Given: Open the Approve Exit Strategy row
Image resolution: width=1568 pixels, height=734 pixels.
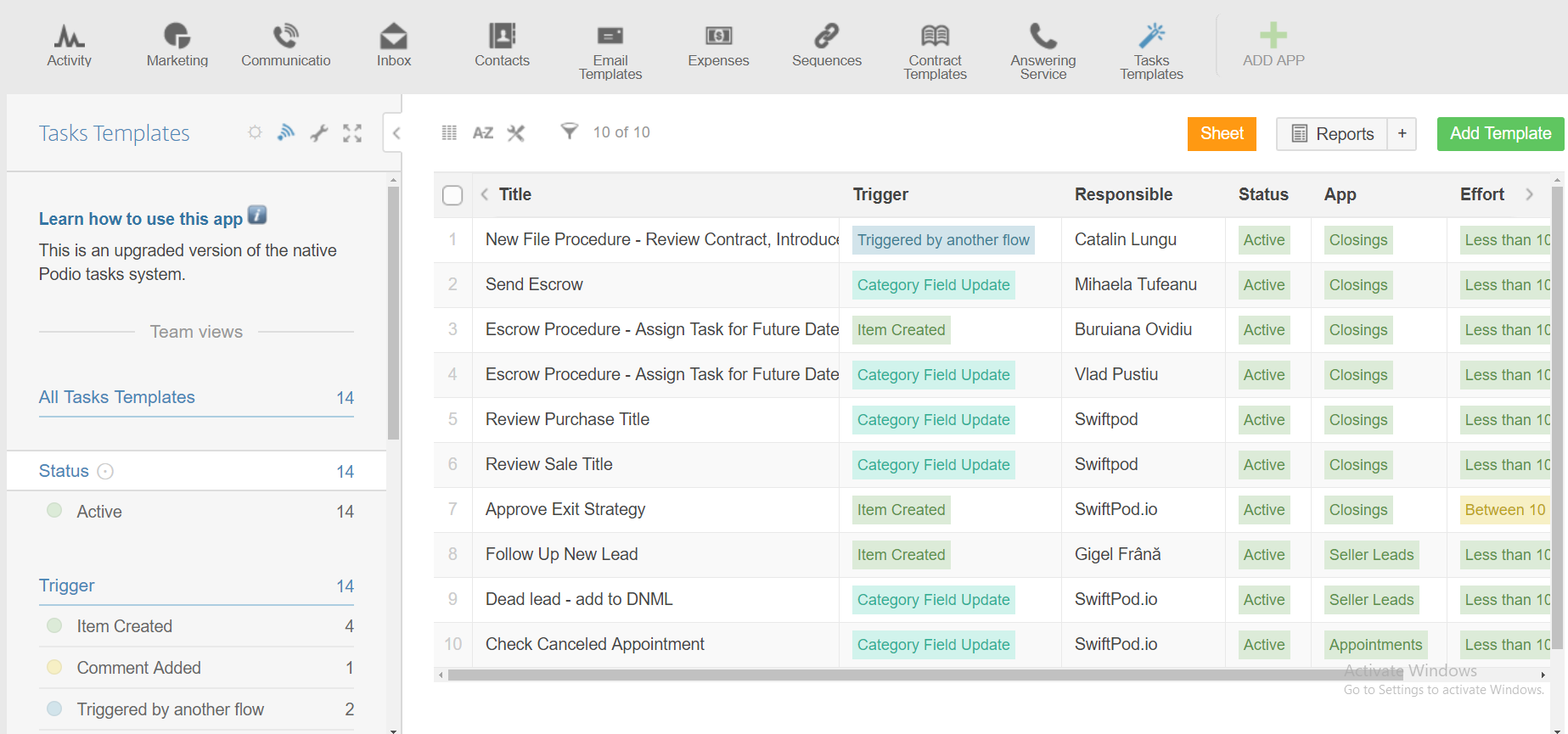Looking at the screenshot, I should (x=565, y=509).
